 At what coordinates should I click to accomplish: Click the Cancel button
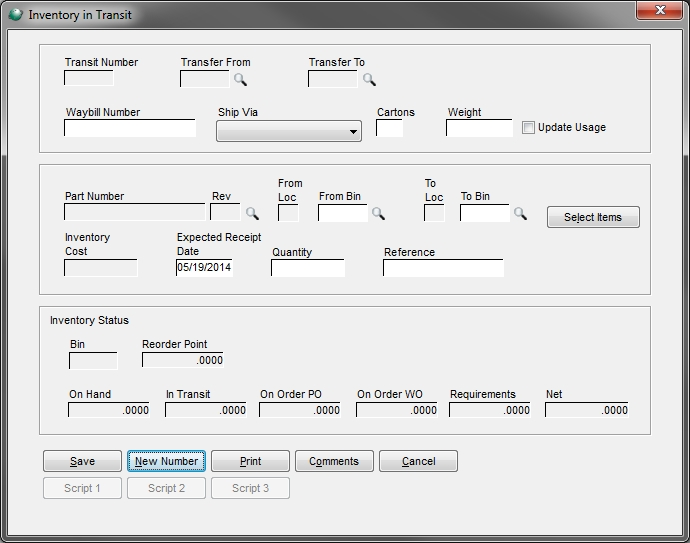(x=418, y=461)
